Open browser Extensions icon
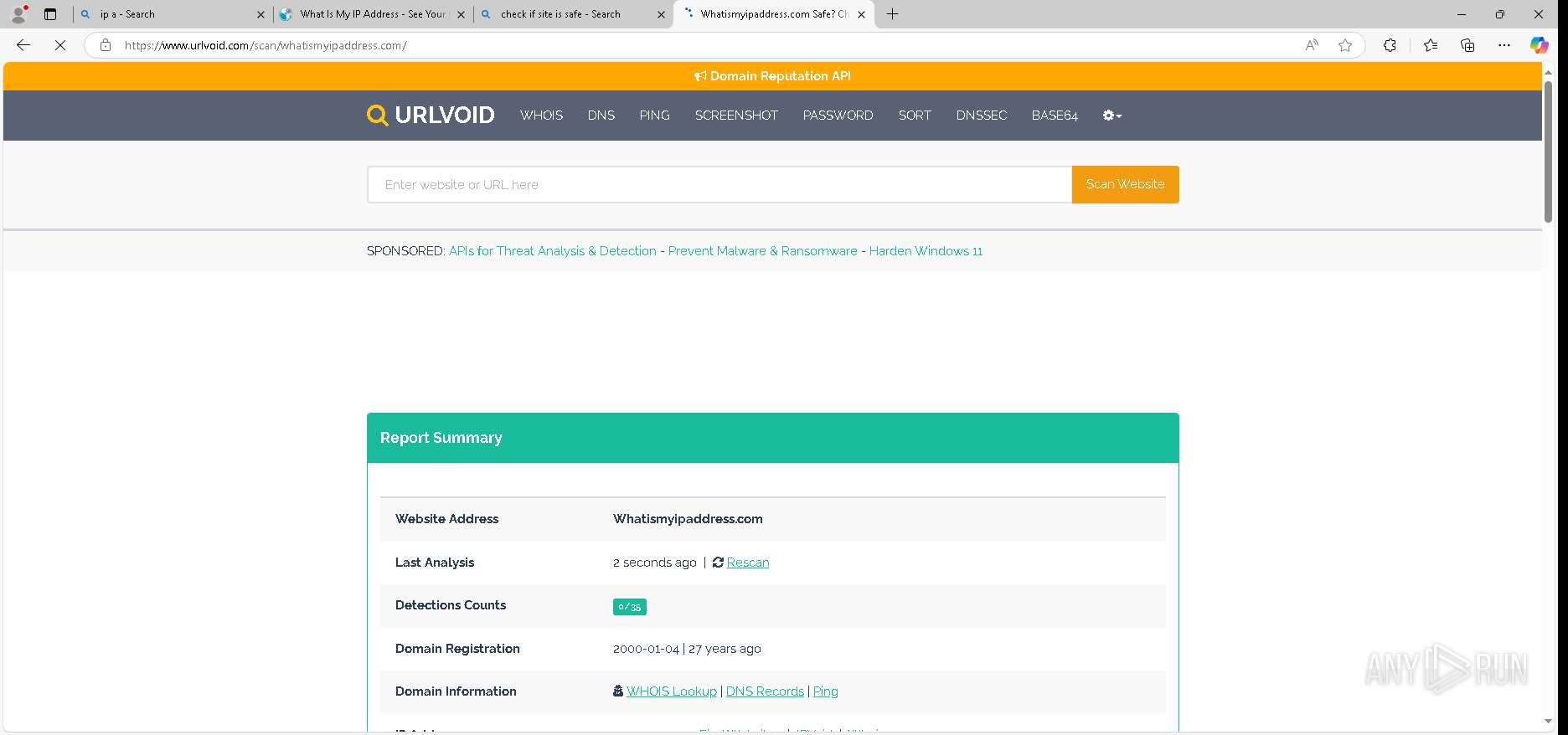Viewport: 1568px width, 735px height. coord(1390,45)
